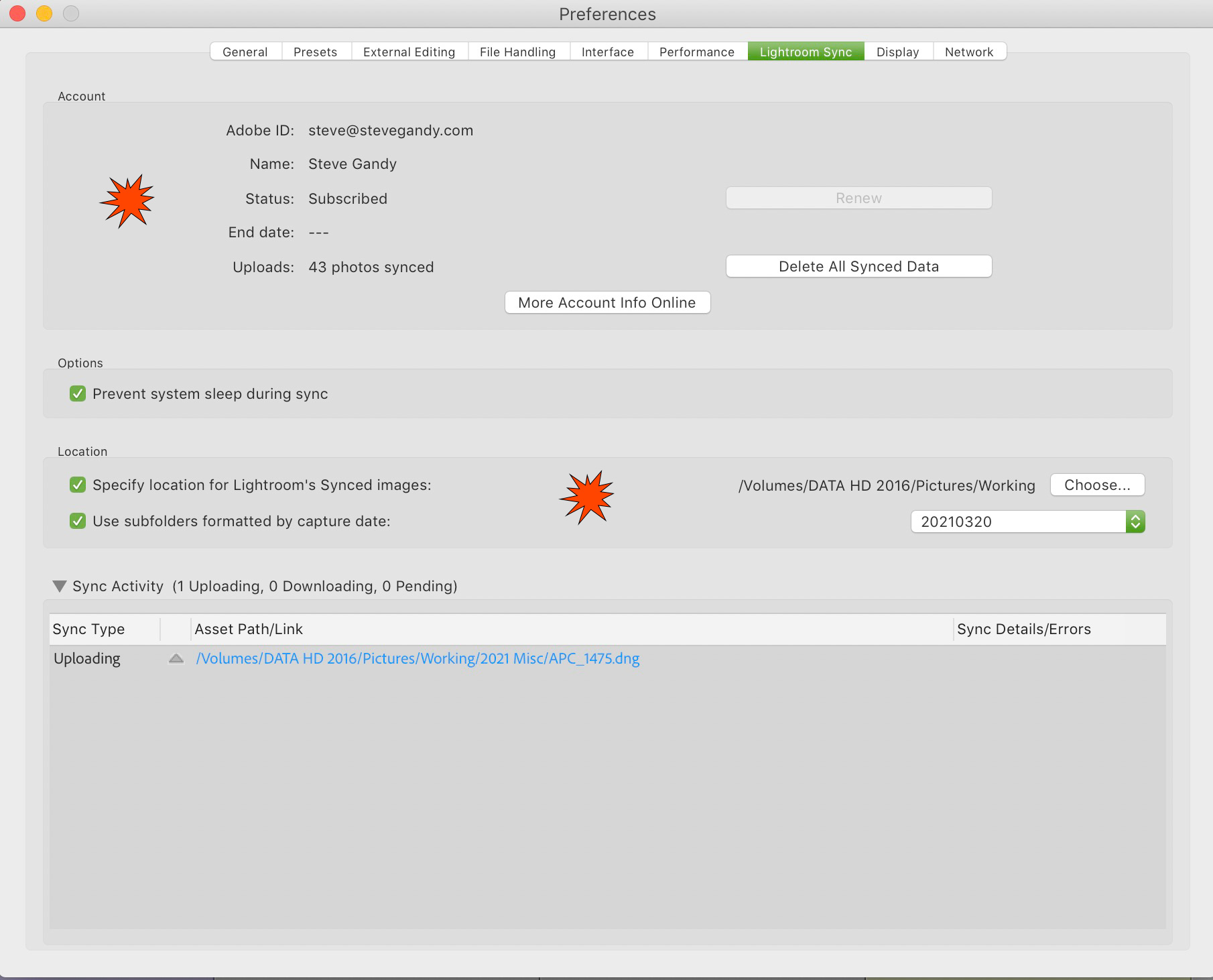Click the name Steve Gandy

353,164
